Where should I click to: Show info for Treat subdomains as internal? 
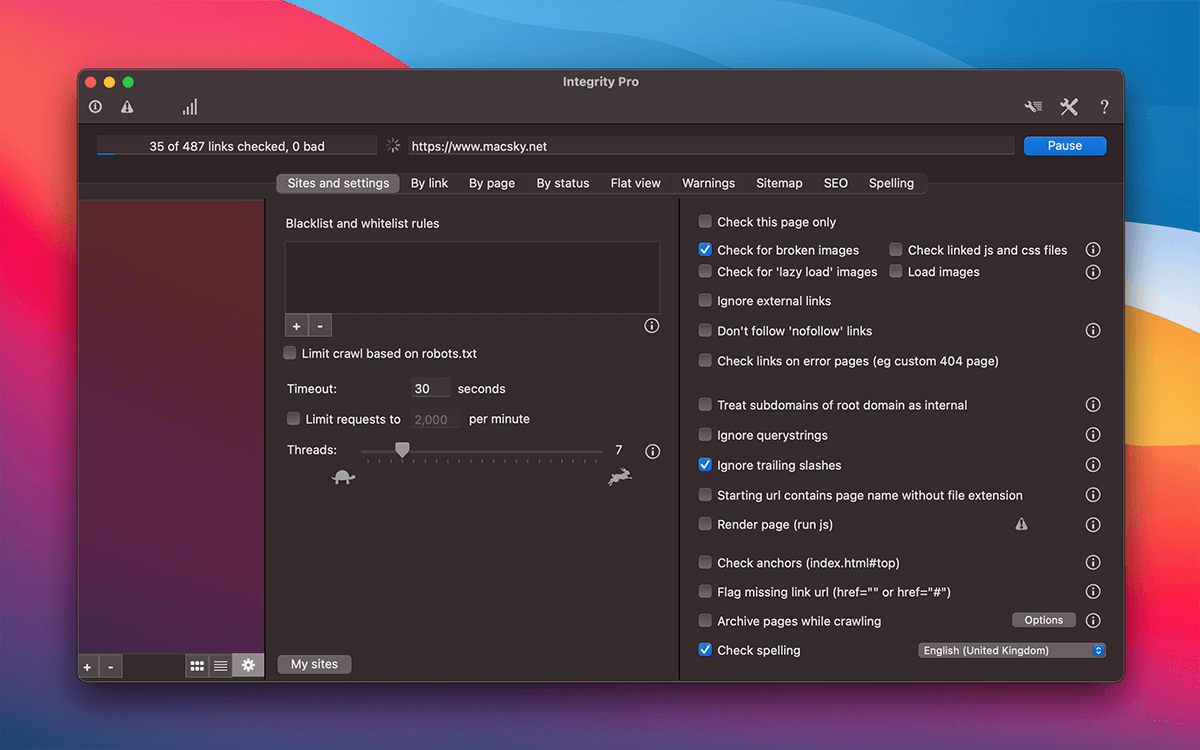[1093, 405]
